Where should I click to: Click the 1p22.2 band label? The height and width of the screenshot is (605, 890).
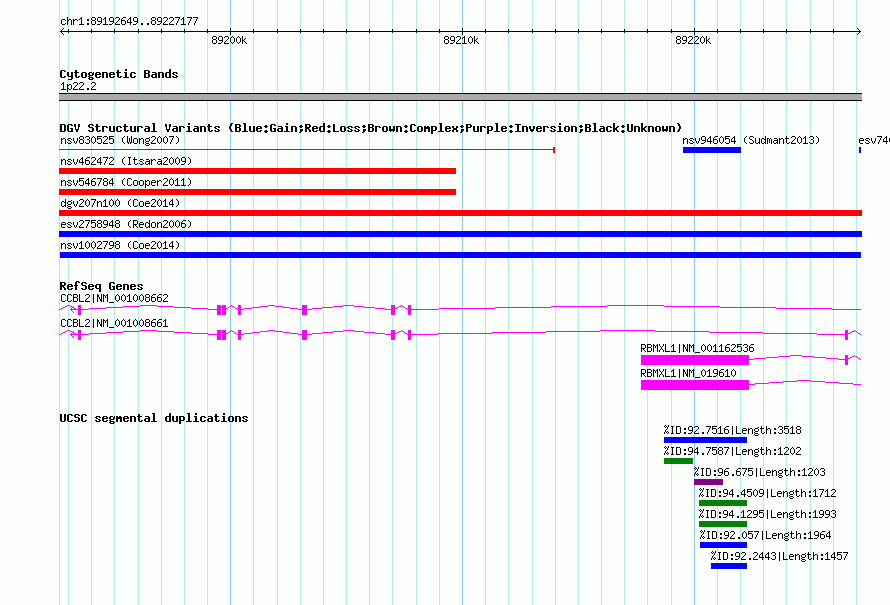78,86
